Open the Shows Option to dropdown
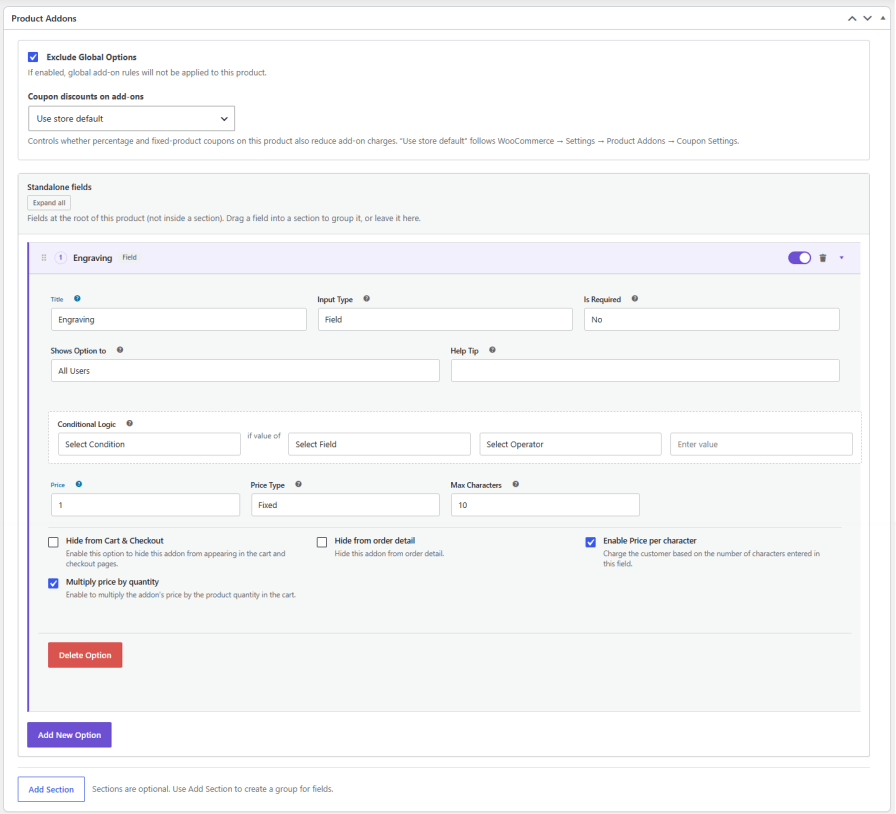 click(x=245, y=370)
